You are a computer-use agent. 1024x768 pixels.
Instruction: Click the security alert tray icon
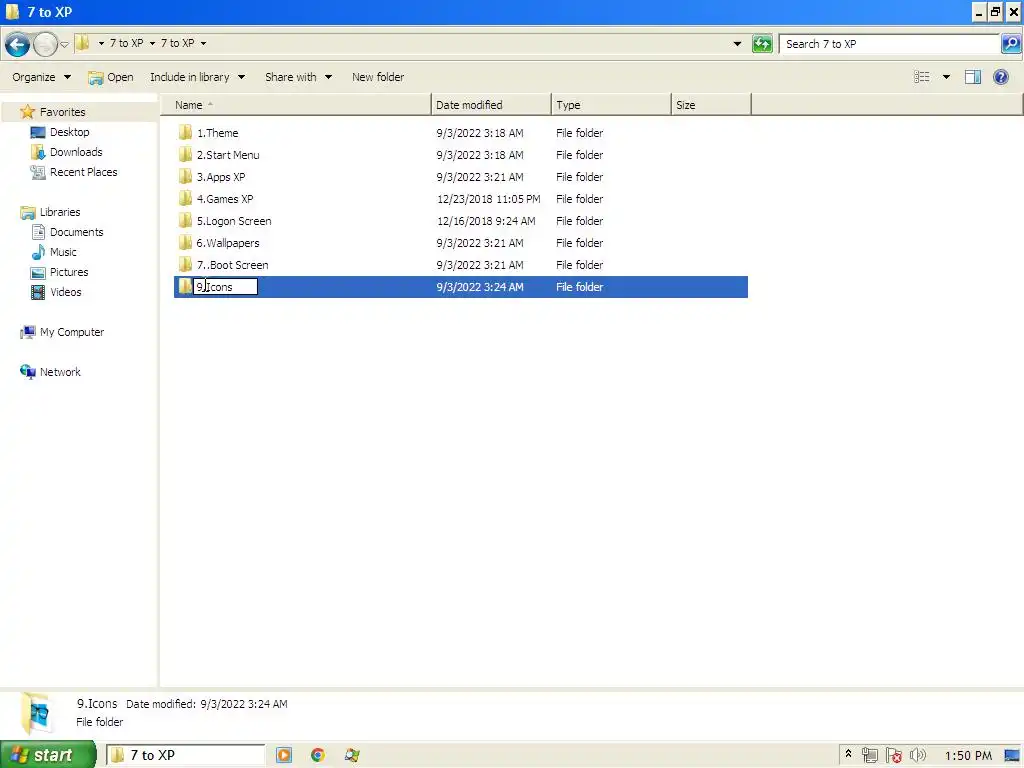[x=894, y=756]
